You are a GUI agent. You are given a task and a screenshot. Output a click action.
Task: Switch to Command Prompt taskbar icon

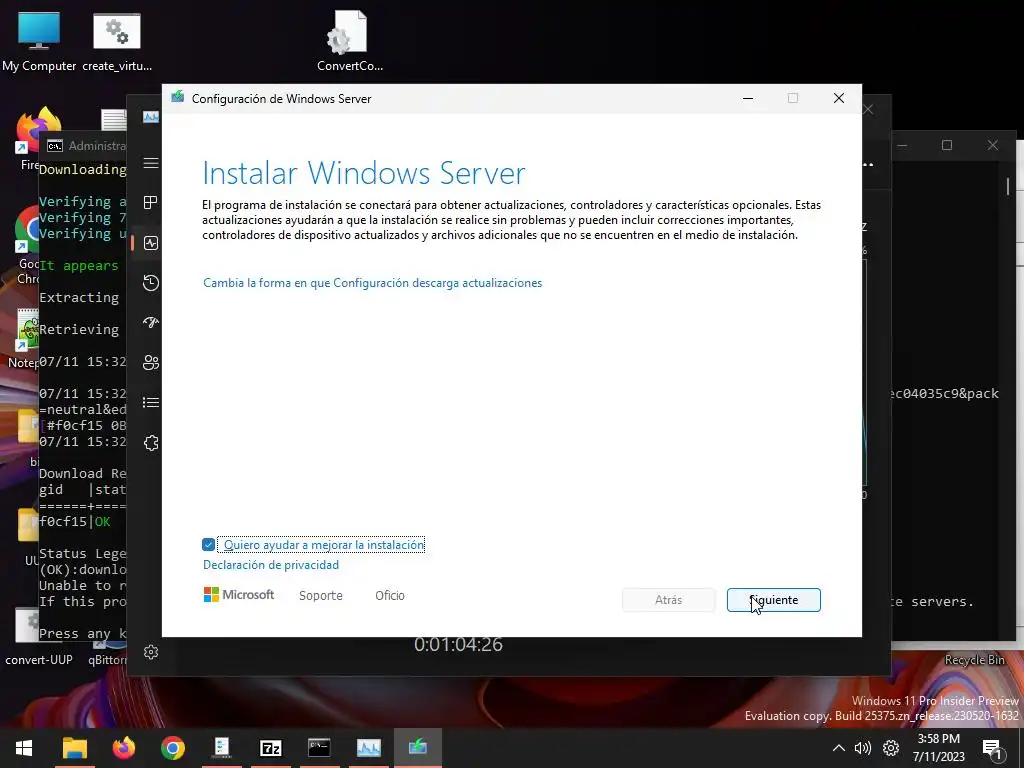319,748
